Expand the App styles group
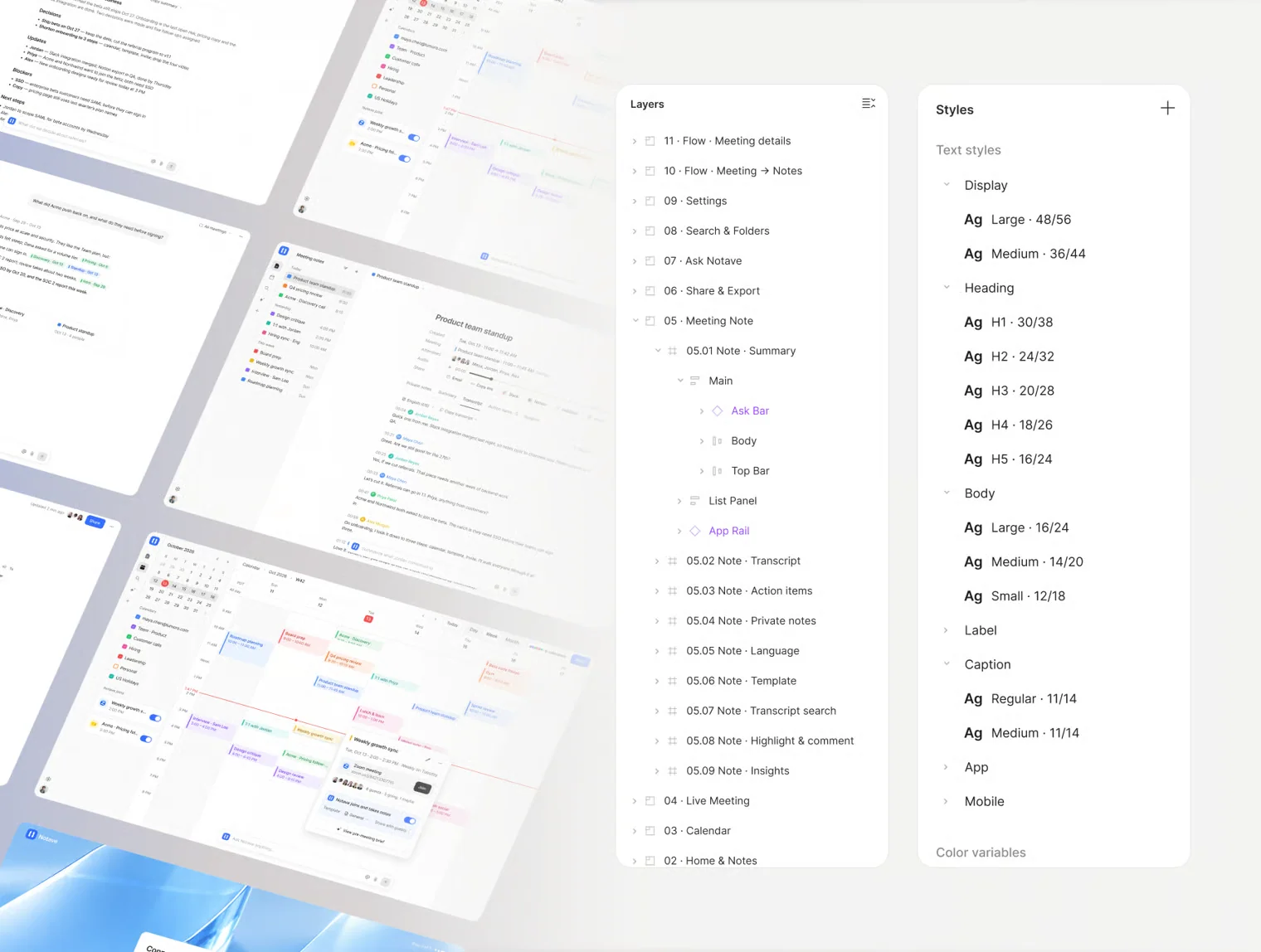Image resolution: width=1261 pixels, height=952 pixels. 946,767
